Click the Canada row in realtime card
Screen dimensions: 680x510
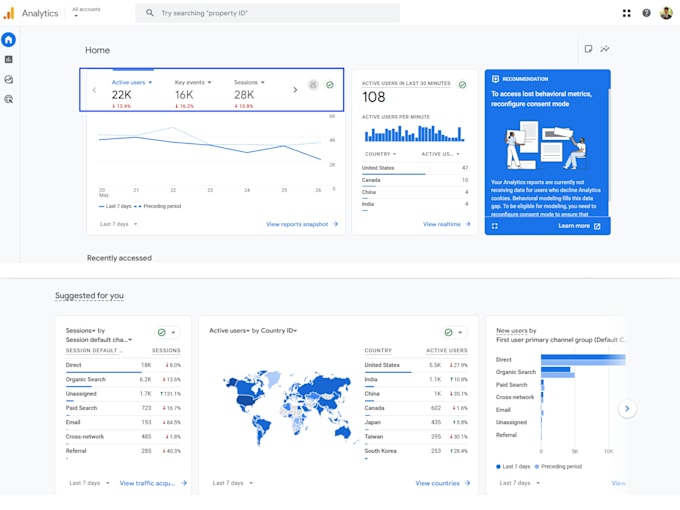coord(415,180)
